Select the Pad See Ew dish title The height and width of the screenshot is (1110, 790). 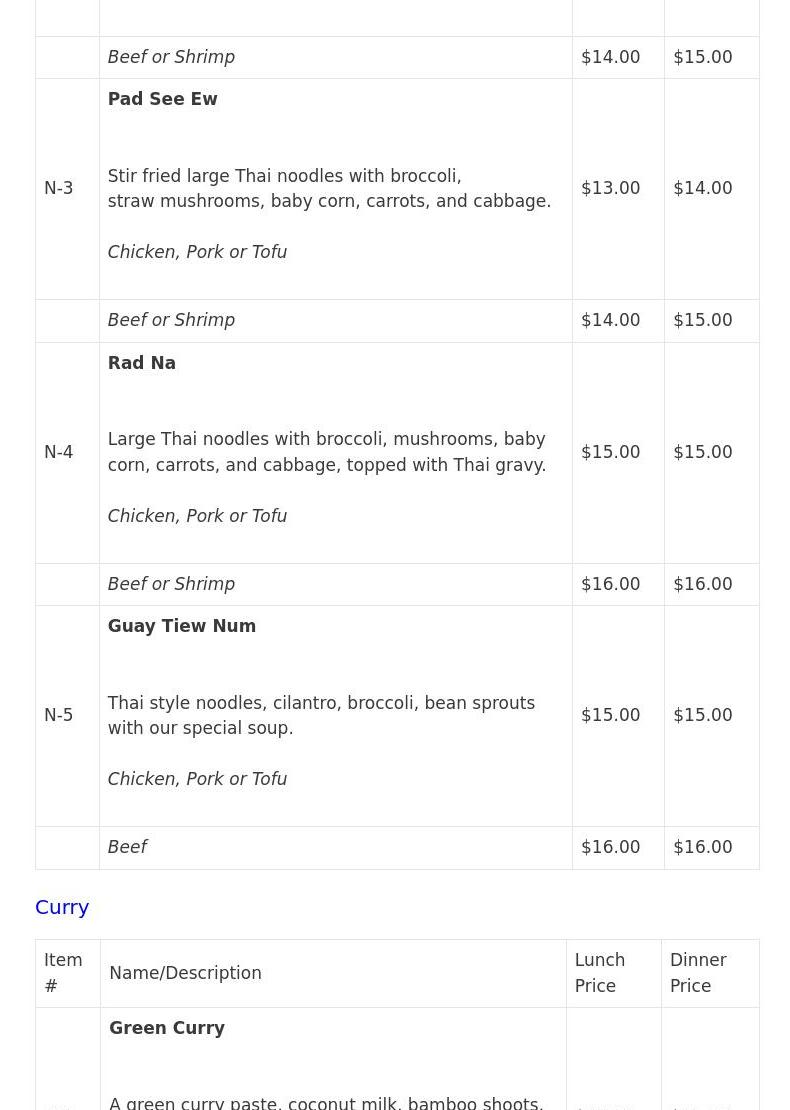click(x=162, y=99)
